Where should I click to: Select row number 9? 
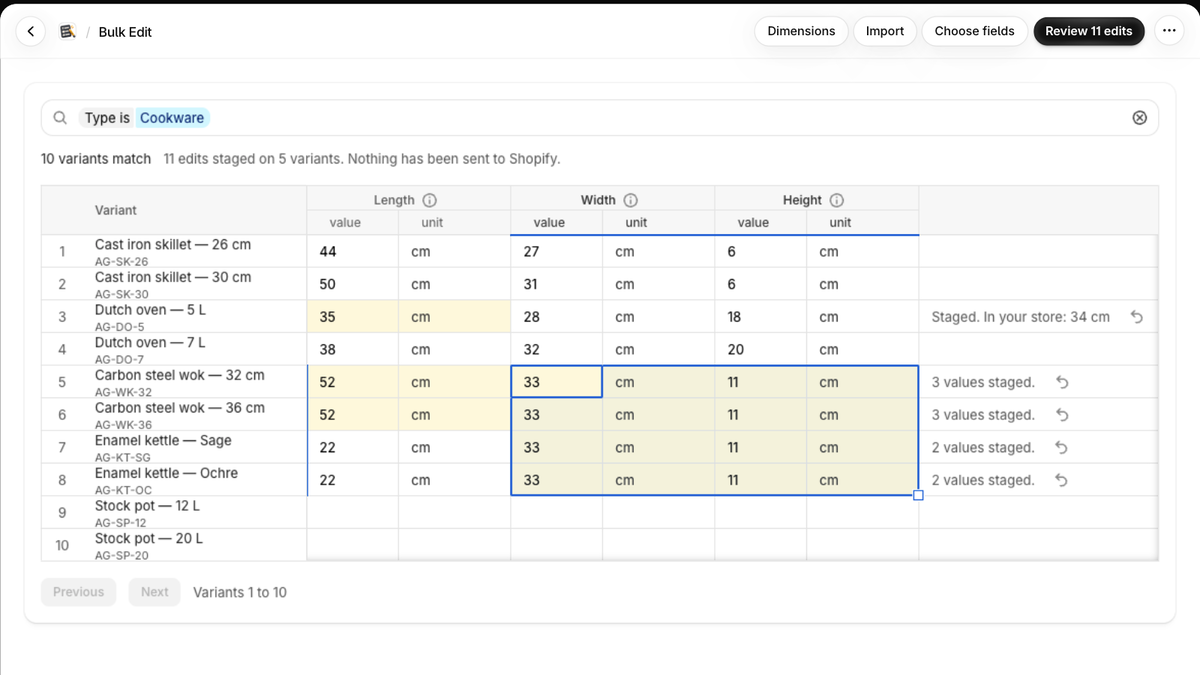click(62, 513)
